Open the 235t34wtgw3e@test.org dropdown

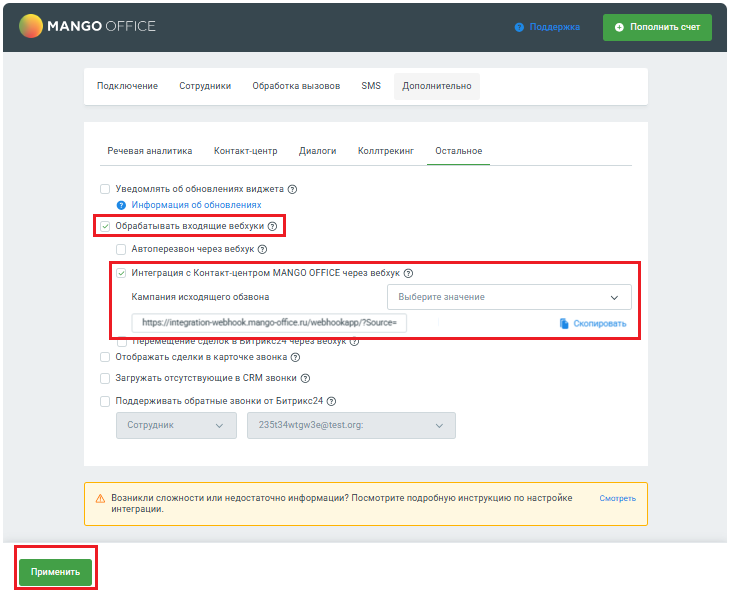coord(351,425)
